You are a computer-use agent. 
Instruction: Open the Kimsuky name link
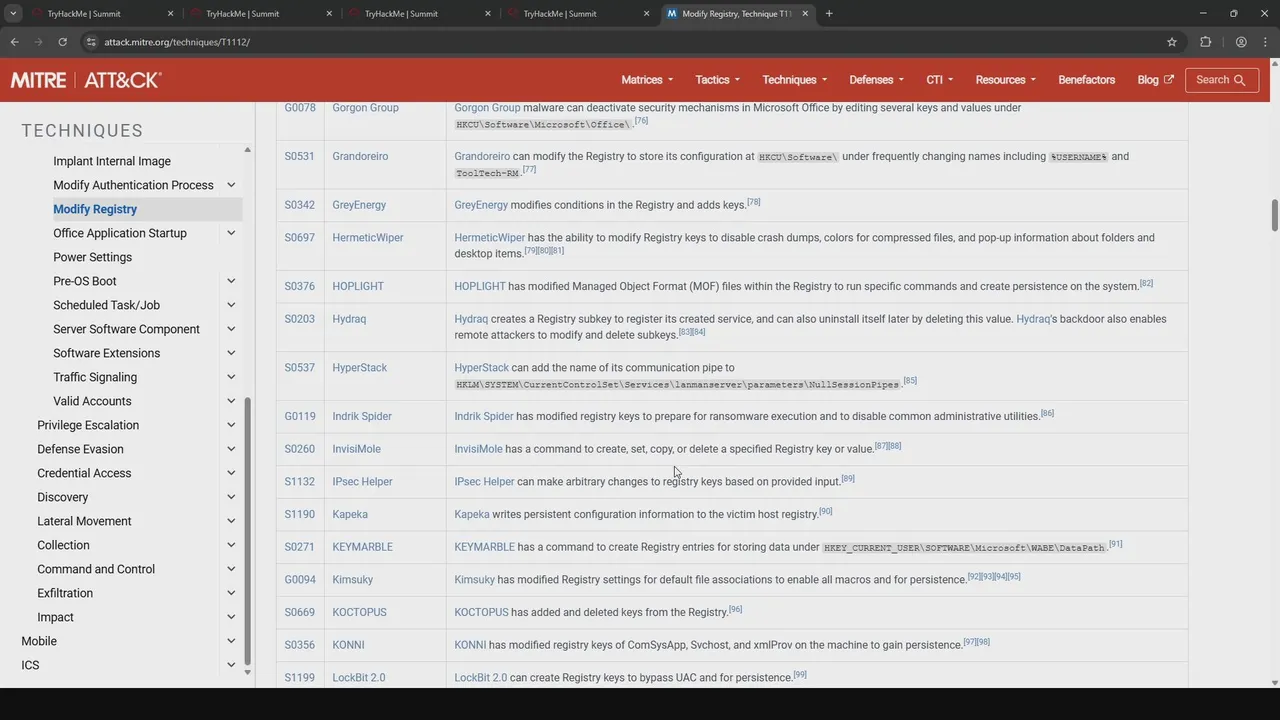coord(353,579)
